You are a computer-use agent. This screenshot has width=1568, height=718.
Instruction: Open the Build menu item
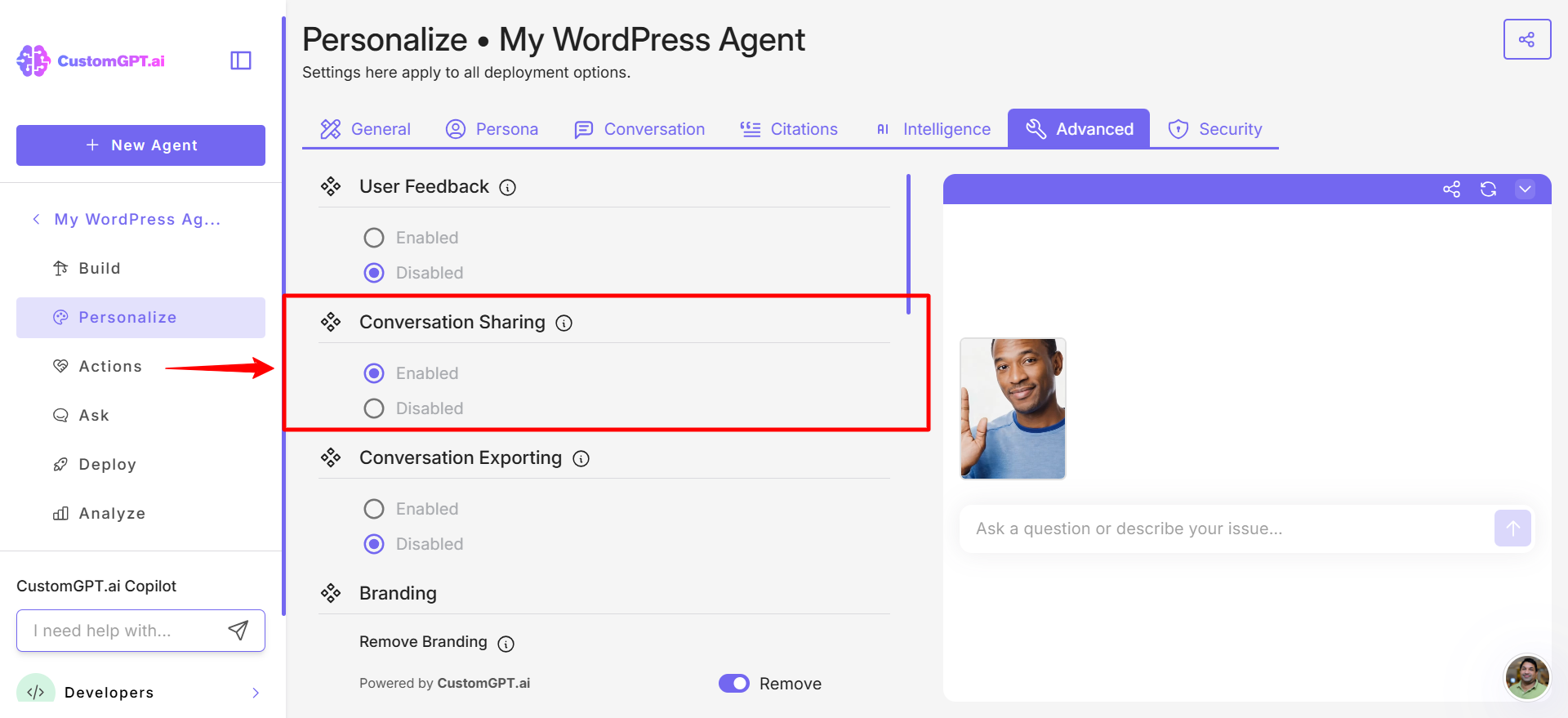[140, 269]
